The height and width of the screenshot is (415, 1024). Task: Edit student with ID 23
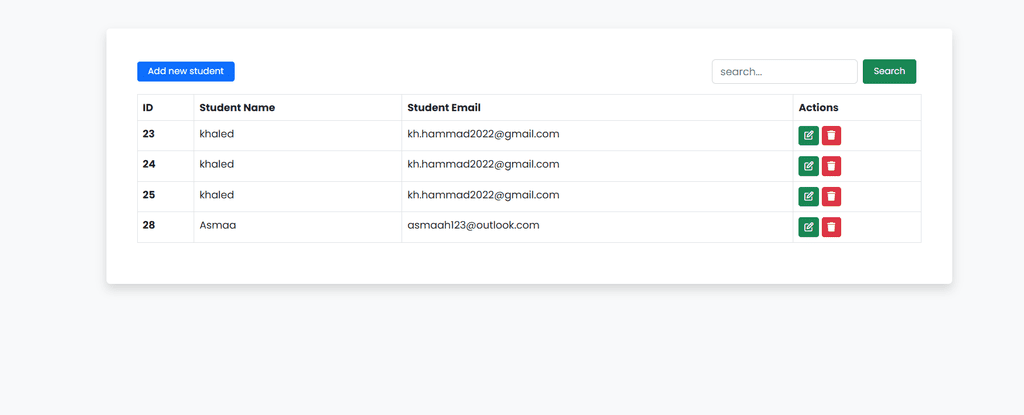808,135
